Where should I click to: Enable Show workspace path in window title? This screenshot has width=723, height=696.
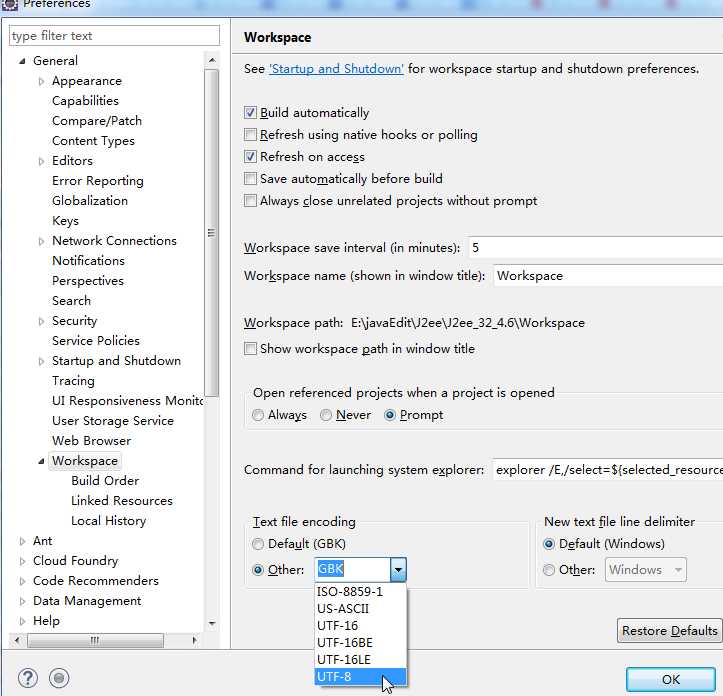[x=250, y=349]
